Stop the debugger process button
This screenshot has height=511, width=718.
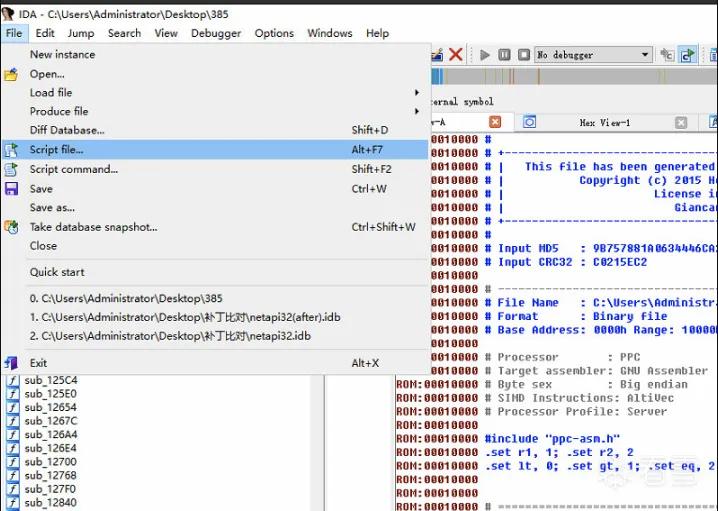pyautogui.click(x=524, y=55)
